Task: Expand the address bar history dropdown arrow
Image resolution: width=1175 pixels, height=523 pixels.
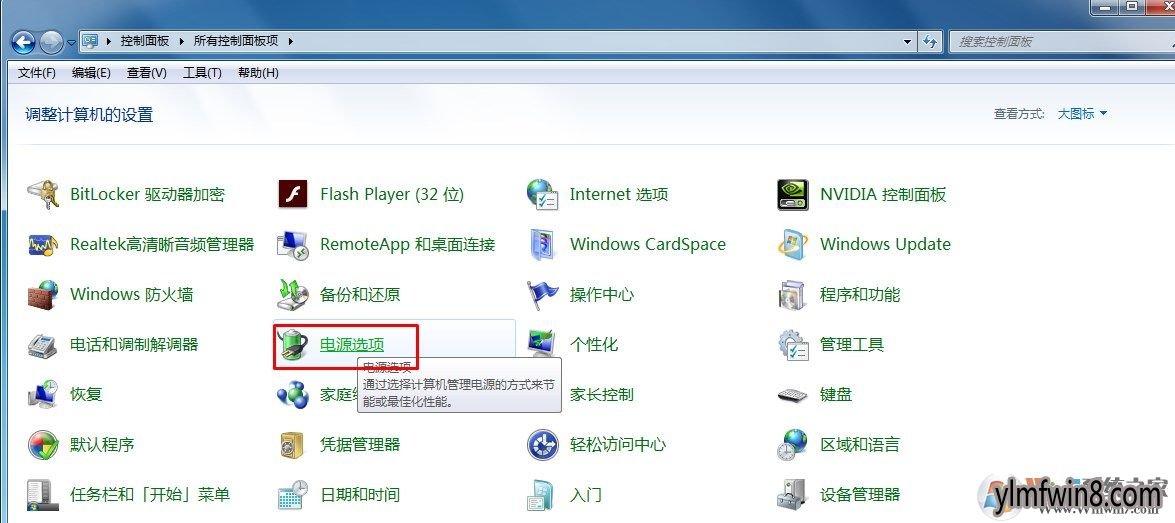Action: pos(907,42)
